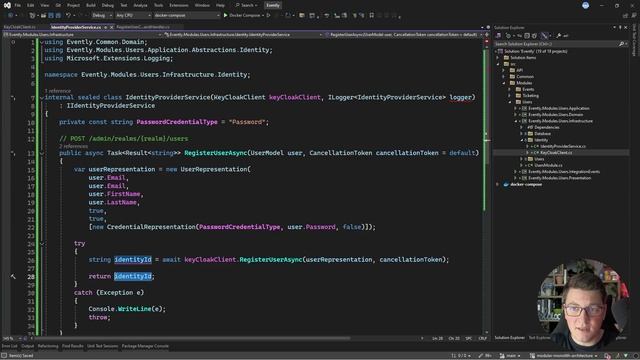Select Evently.Modules.Users.Presentation project
Image resolution: width=640 pixels, height=360 pixels.
(x=559, y=178)
